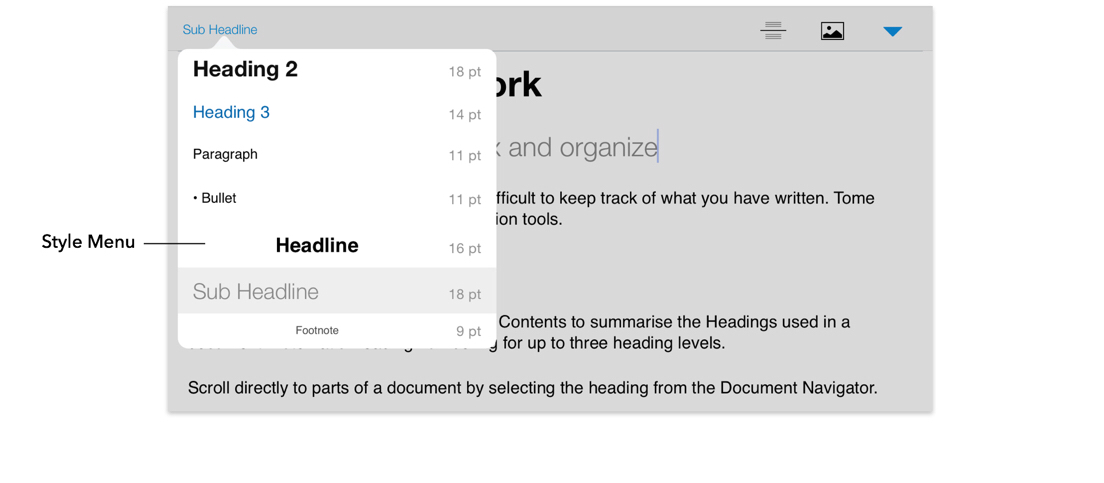Select the Bullet style option
The width and height of the screenshot is (1104, 483).
[x=215, y=198]
